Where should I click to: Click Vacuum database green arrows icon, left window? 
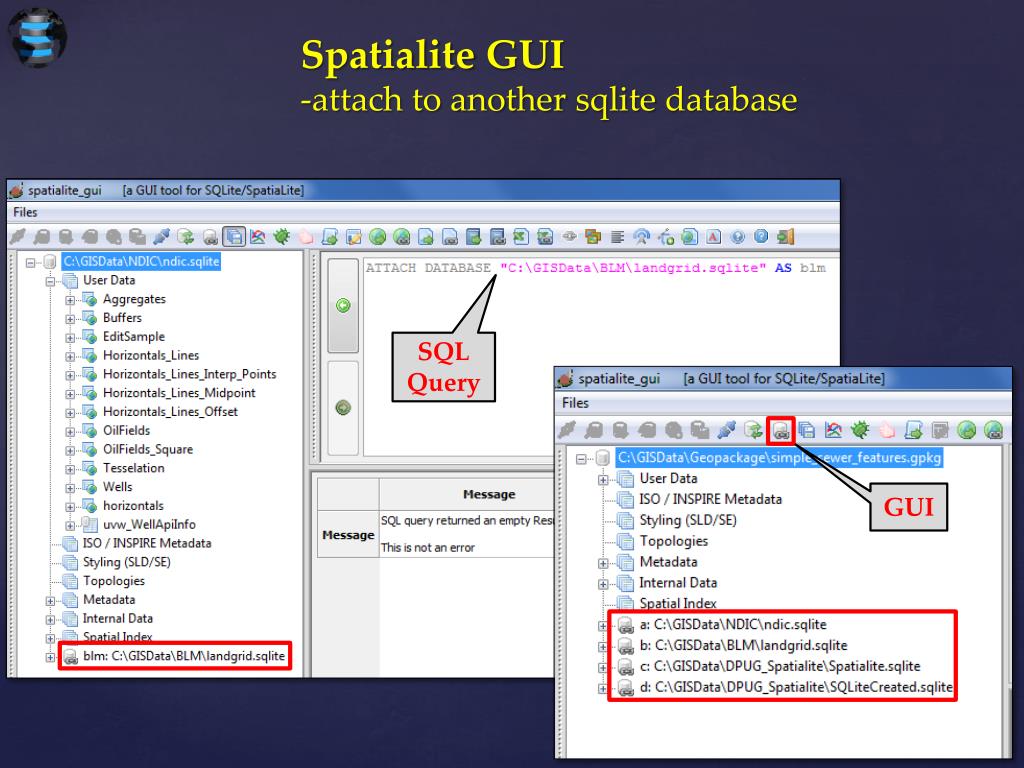[186, 236]
